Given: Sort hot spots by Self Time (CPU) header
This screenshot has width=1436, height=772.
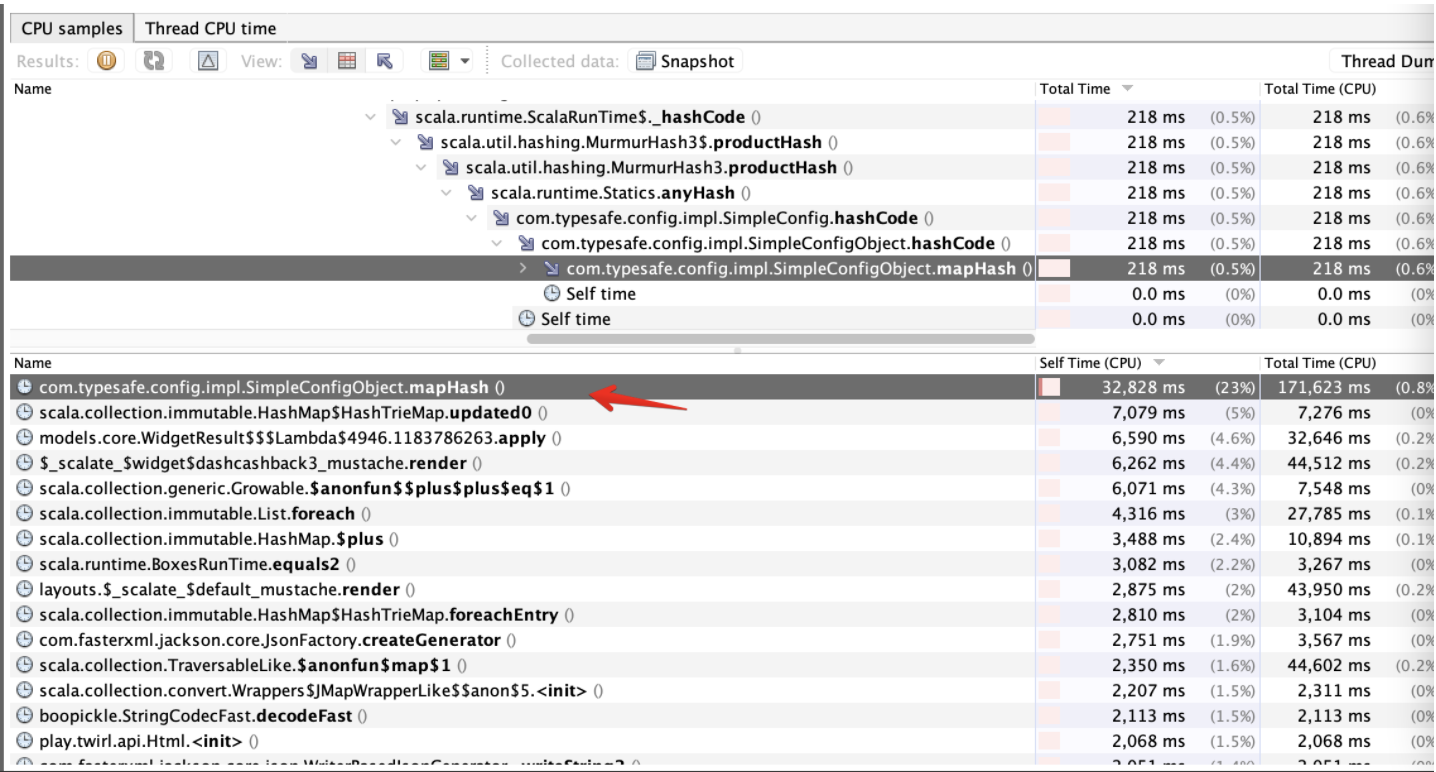Looking at the screenshot, I should 1146,363.
